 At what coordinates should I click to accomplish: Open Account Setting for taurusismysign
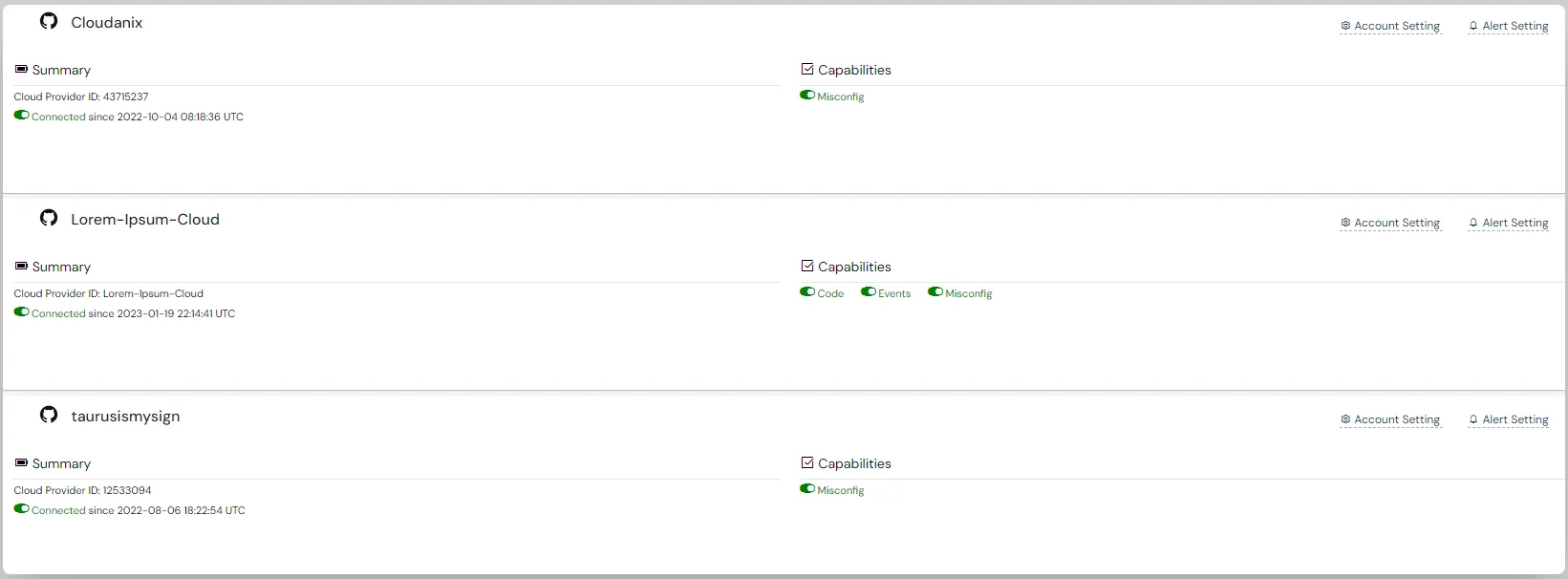point(1390,419)
